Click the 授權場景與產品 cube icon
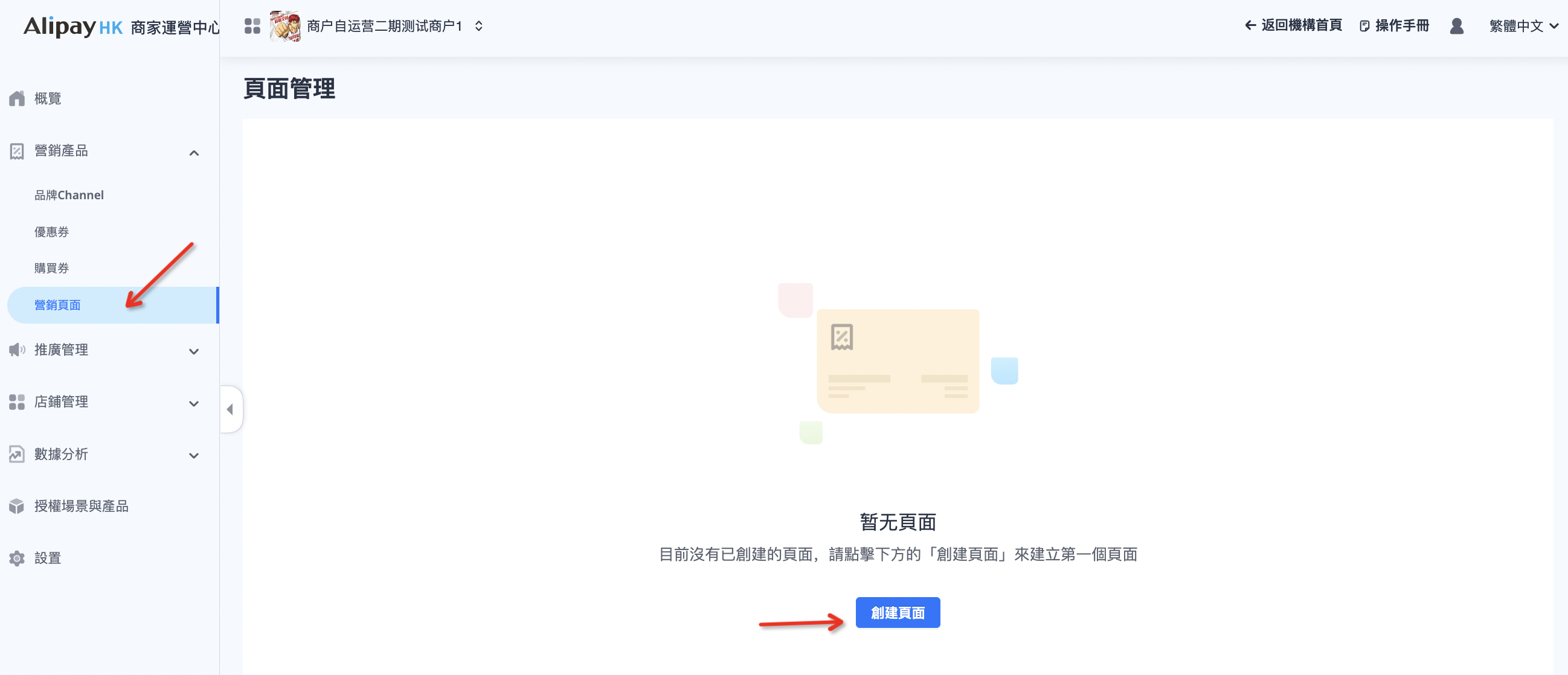 click(x=17, y=507)
